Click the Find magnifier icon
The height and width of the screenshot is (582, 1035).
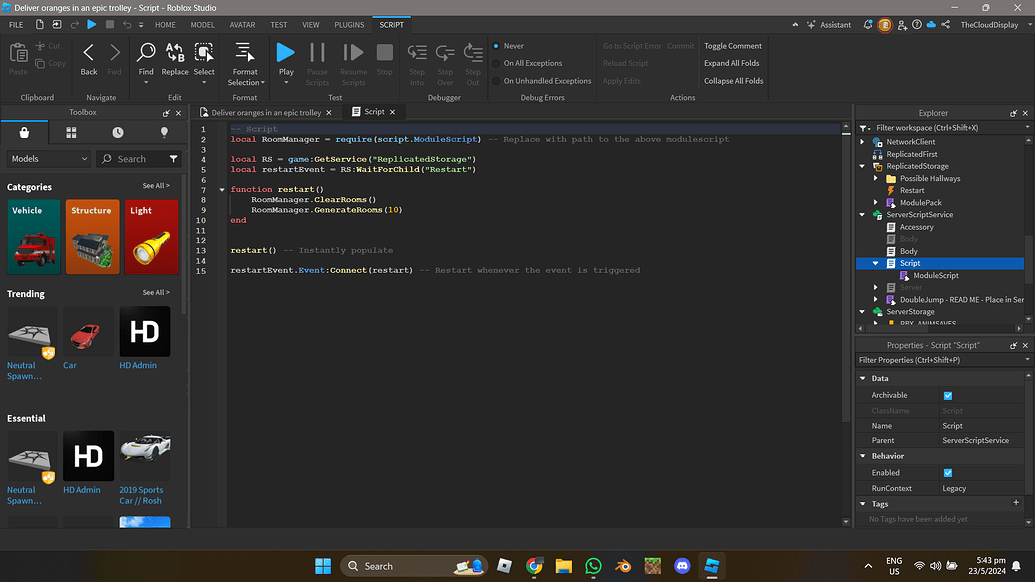146,52
